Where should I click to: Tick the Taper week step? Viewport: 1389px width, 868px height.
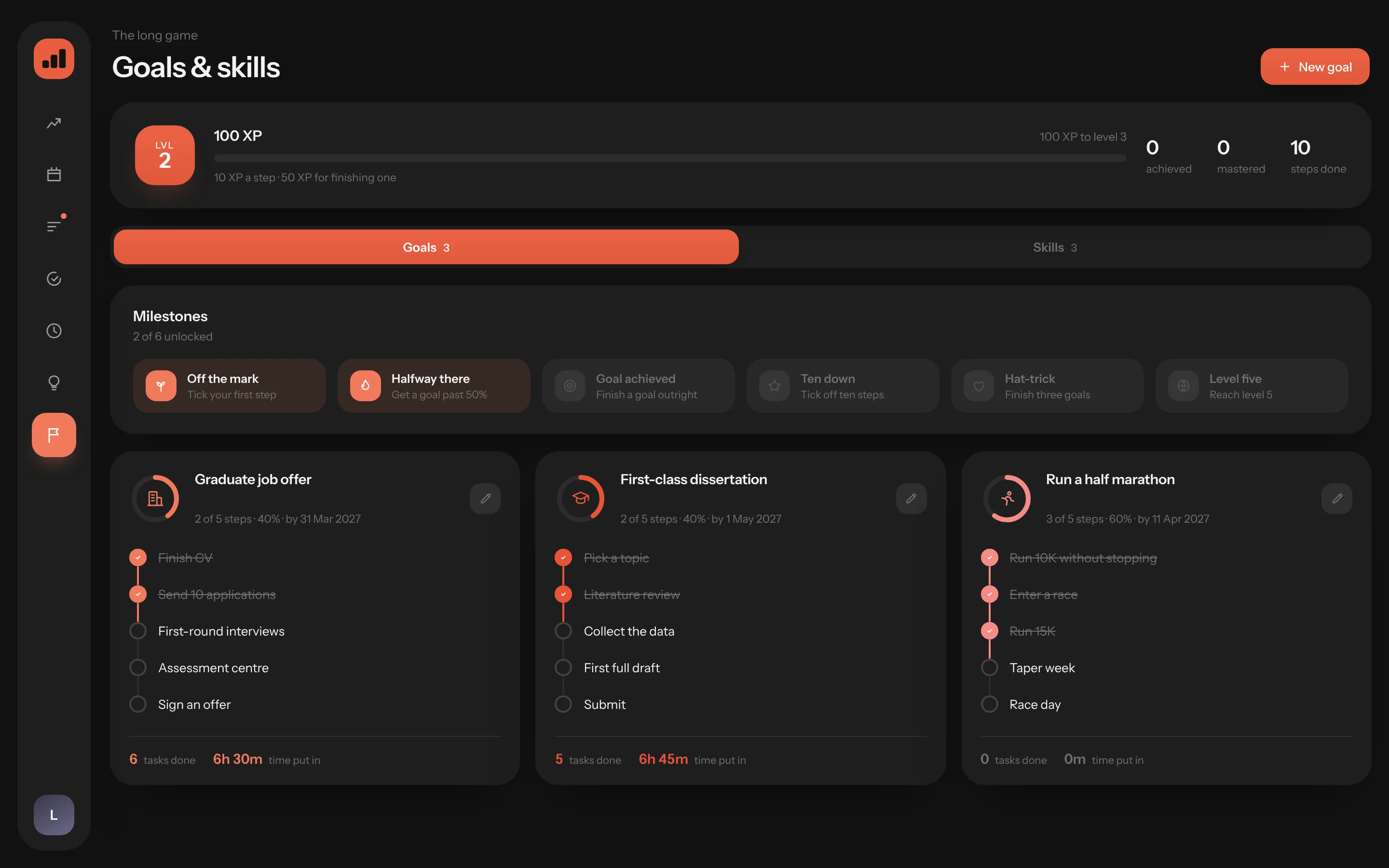(x=990, y=668)
